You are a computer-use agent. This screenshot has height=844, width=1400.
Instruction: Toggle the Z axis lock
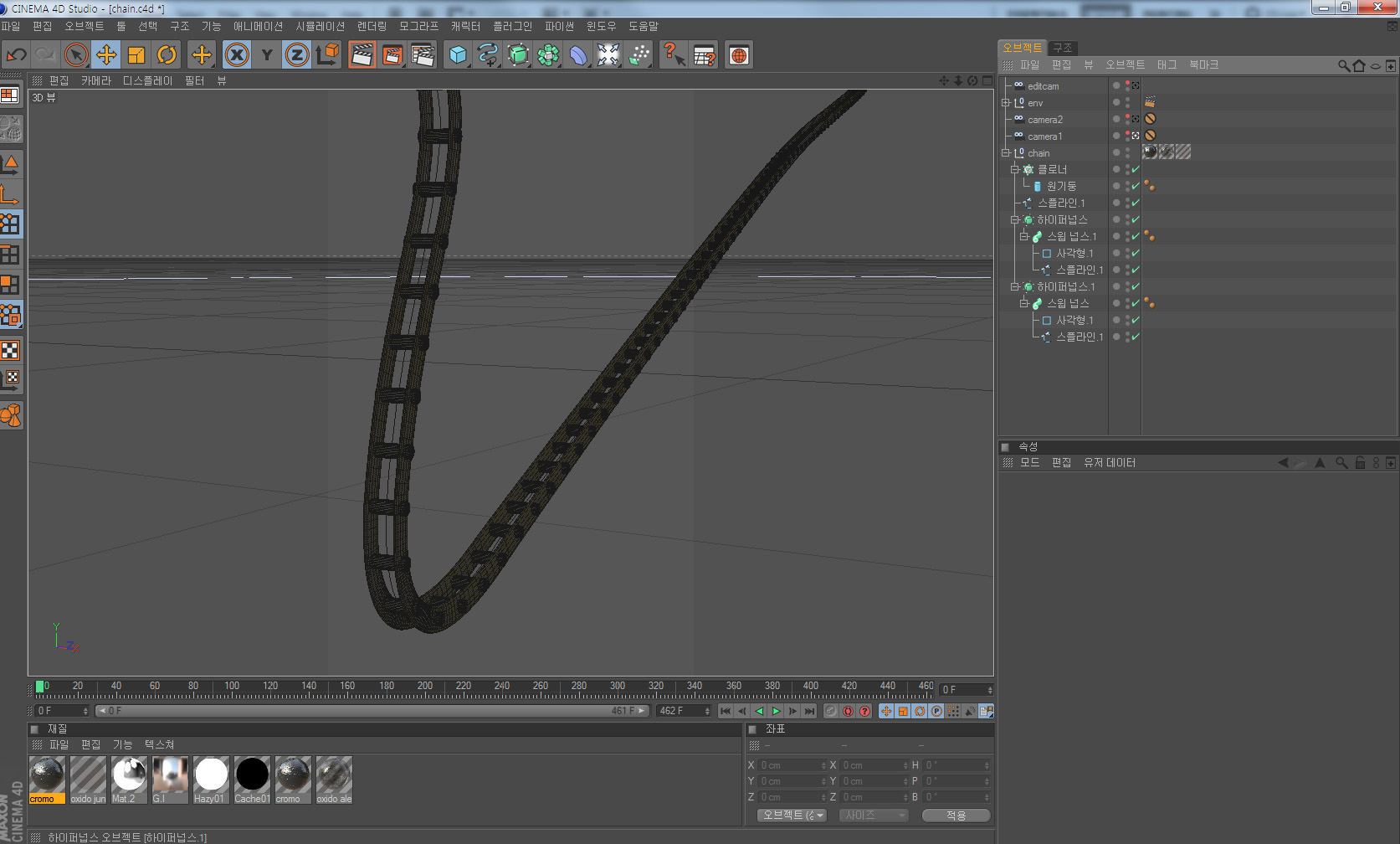(297, 55)
